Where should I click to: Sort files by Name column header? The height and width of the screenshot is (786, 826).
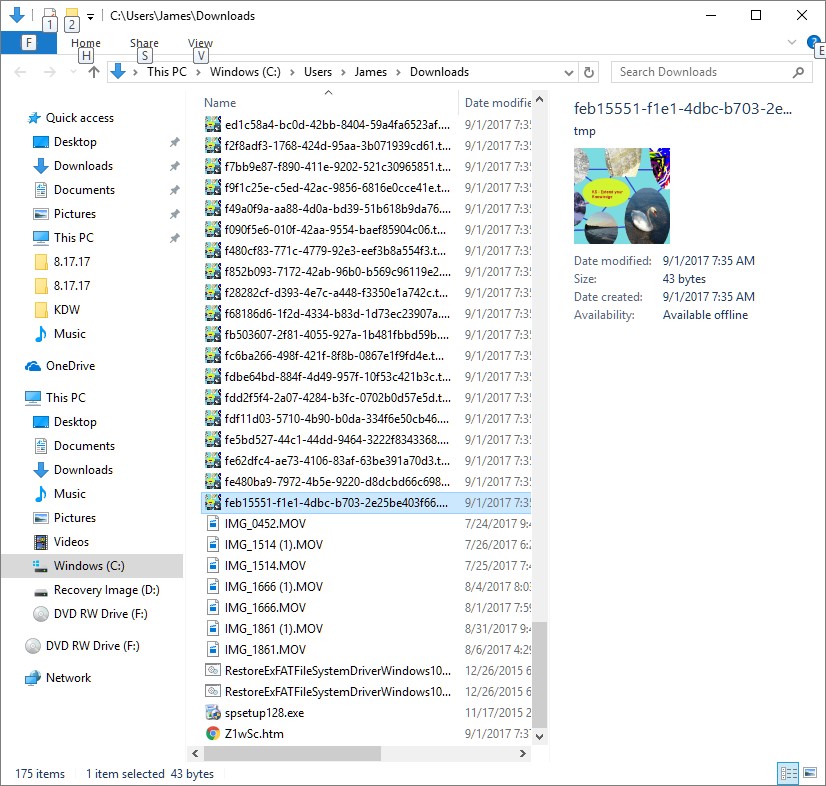[x=220, y=103]
